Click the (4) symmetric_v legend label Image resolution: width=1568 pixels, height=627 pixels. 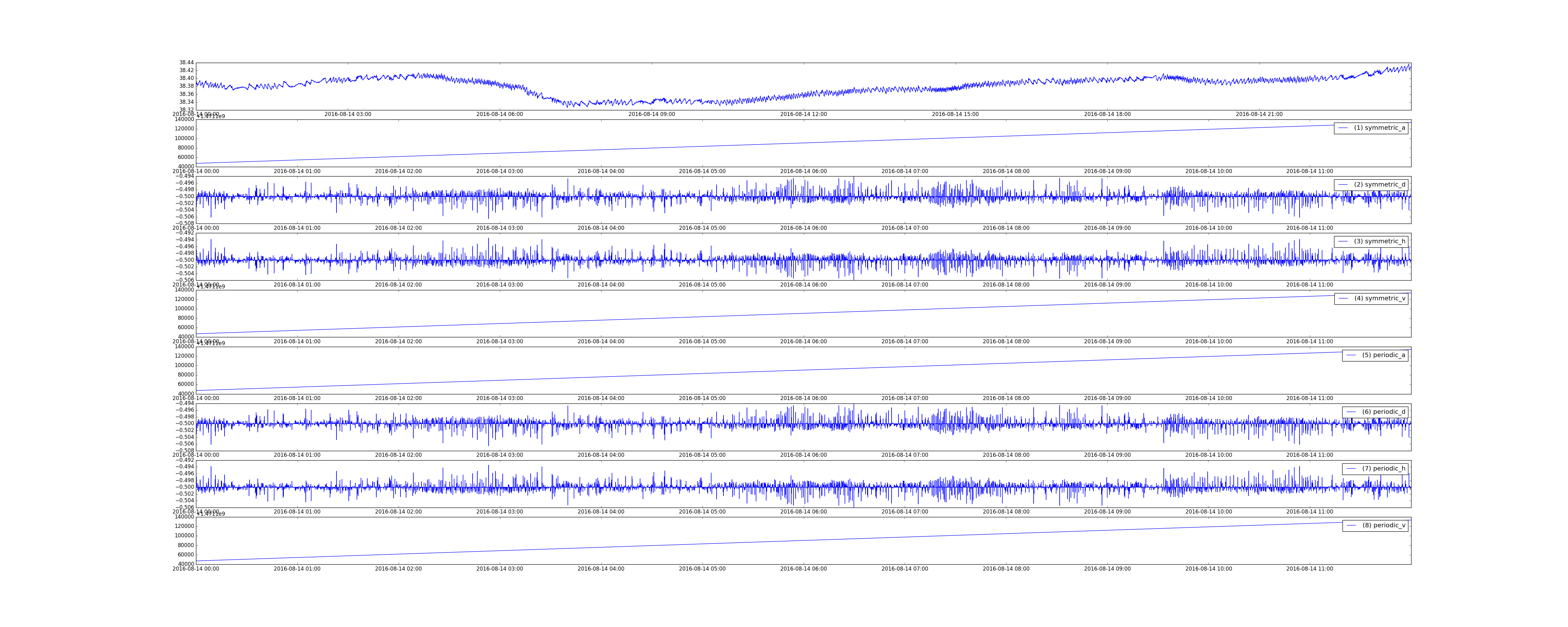coord(1379,298)
